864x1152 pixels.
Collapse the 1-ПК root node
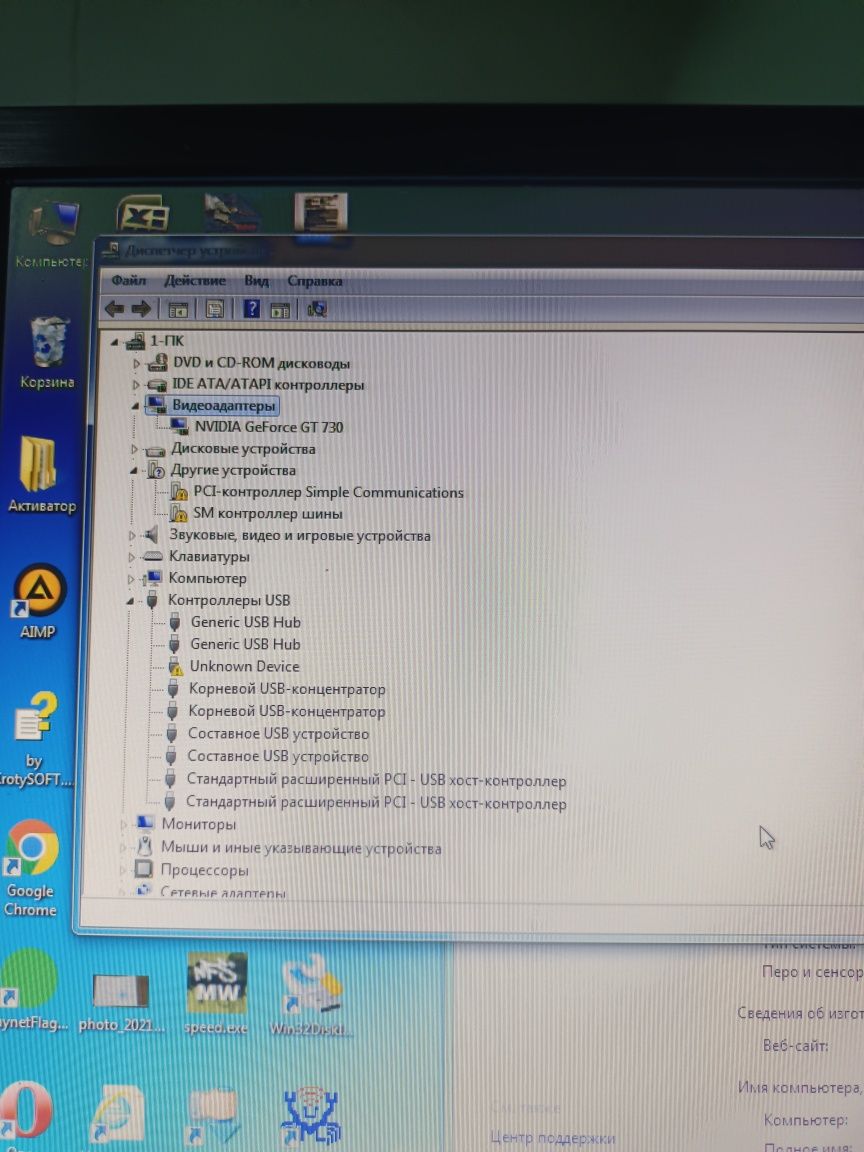pos(115,342)
